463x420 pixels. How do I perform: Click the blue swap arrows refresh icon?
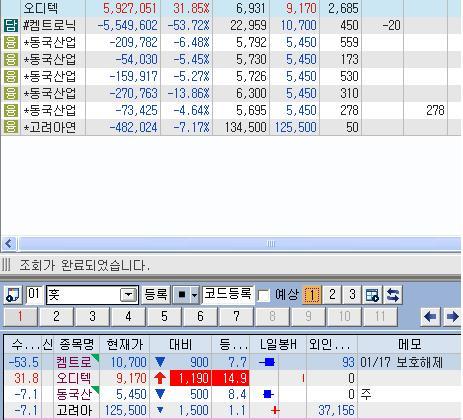(393, 295)
